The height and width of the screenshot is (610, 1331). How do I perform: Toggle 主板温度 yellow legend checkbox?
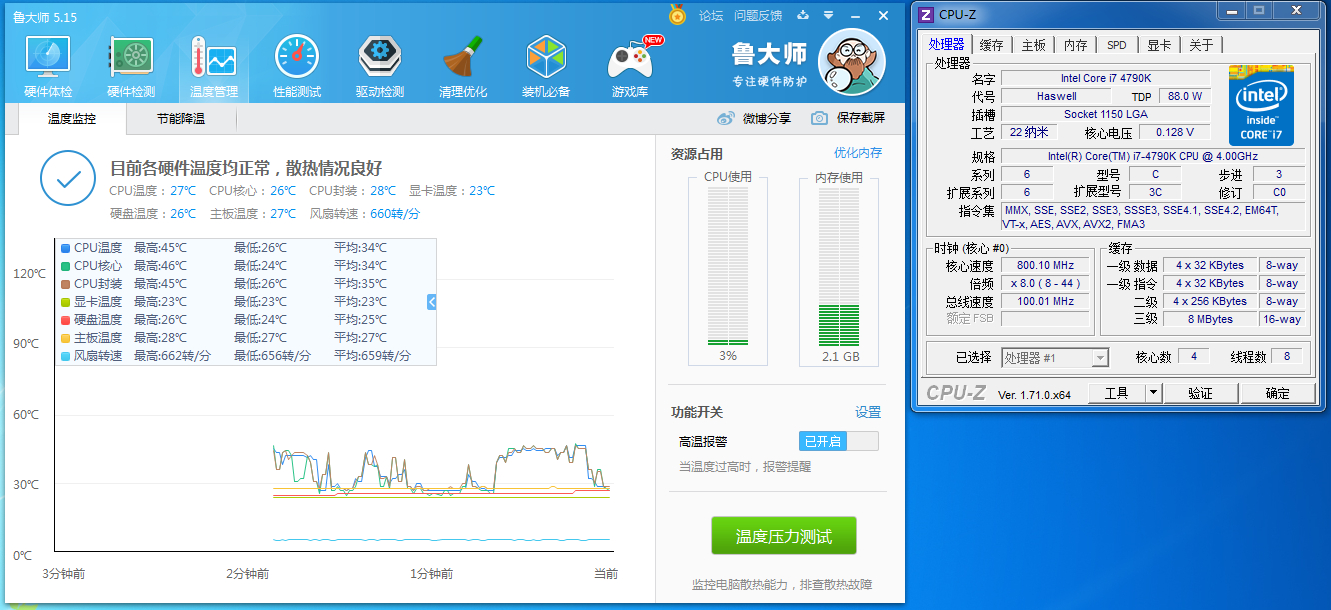coord(66,338)
